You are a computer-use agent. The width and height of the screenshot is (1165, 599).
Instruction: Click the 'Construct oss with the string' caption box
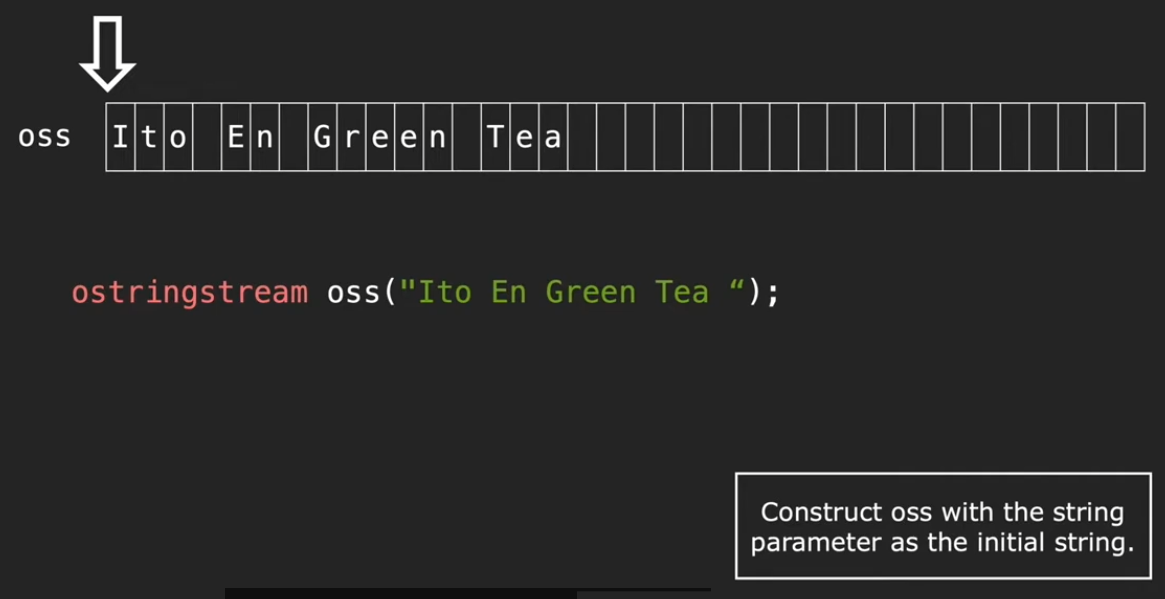point(942,526)
